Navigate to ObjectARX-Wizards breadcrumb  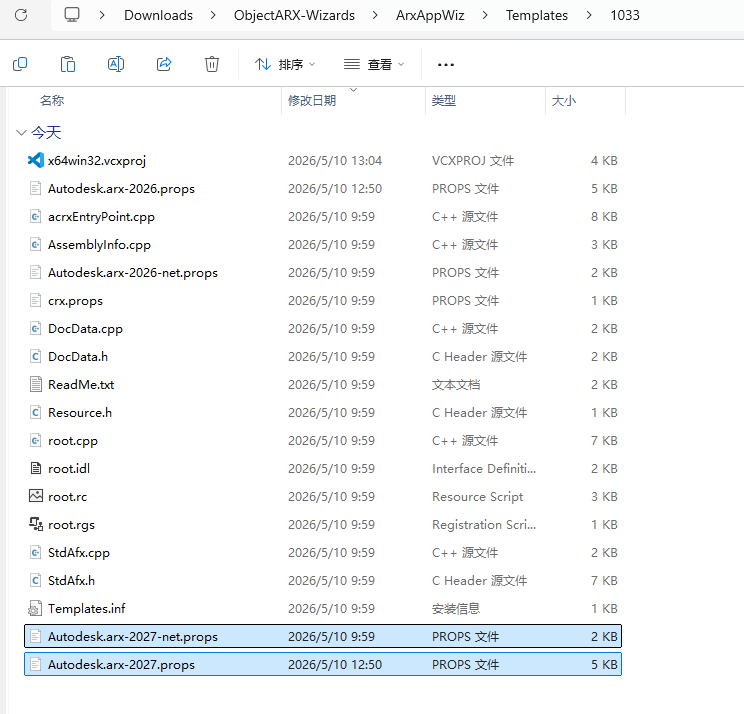click(x=294, y=15)
